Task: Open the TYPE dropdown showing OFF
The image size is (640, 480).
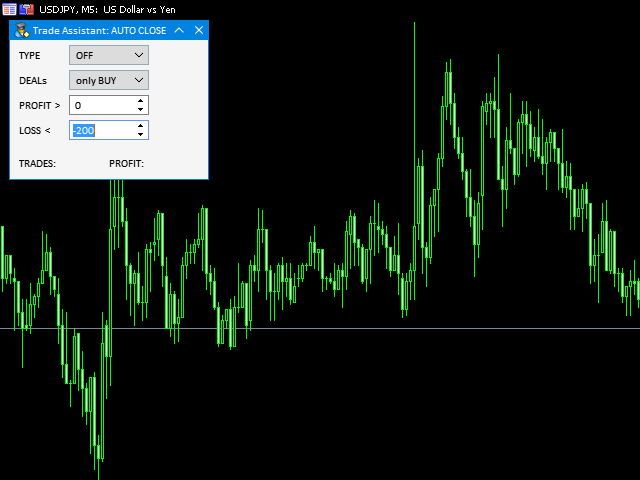Action: 108,55
